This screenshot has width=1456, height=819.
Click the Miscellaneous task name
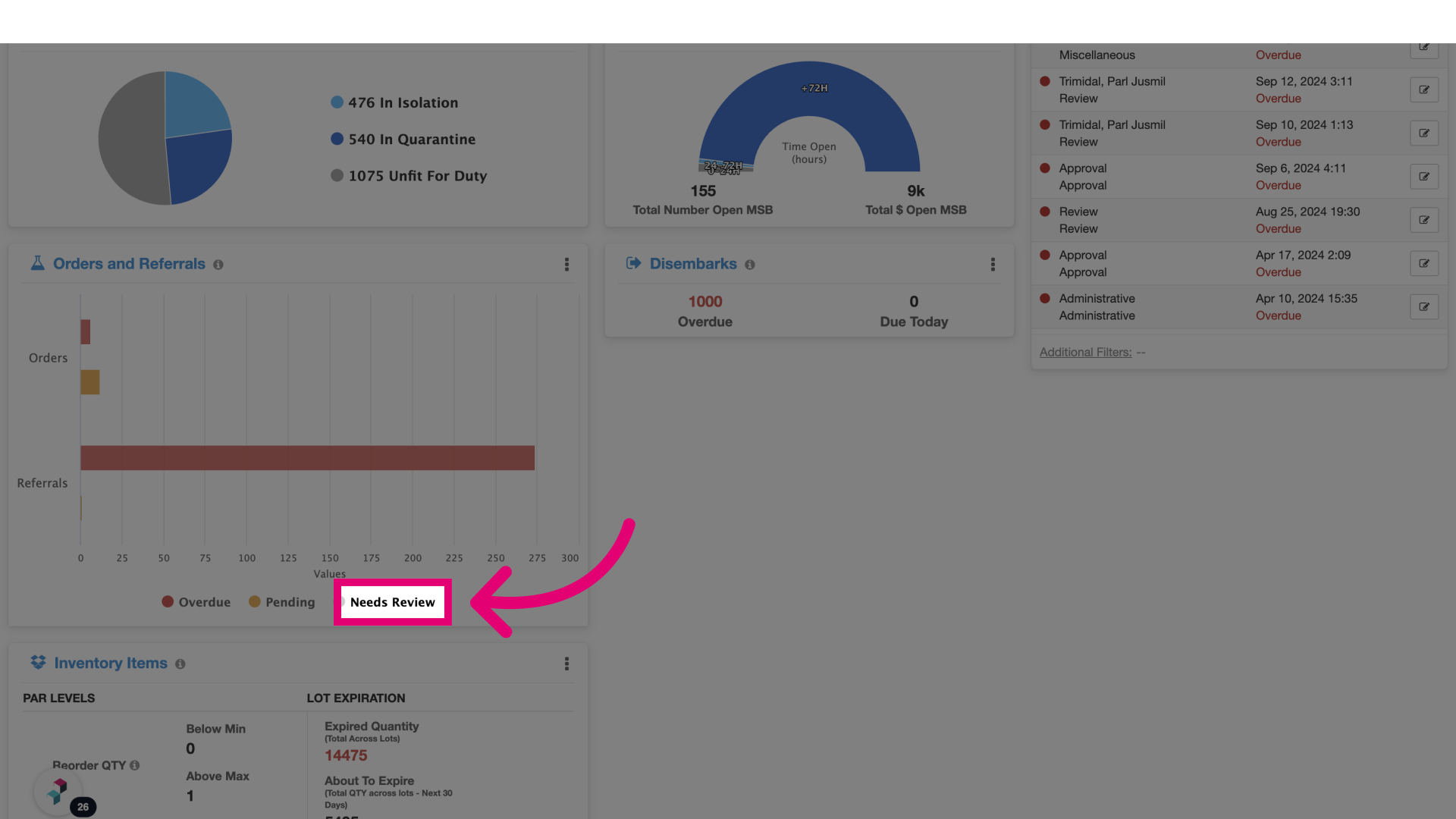(1097, 55)
